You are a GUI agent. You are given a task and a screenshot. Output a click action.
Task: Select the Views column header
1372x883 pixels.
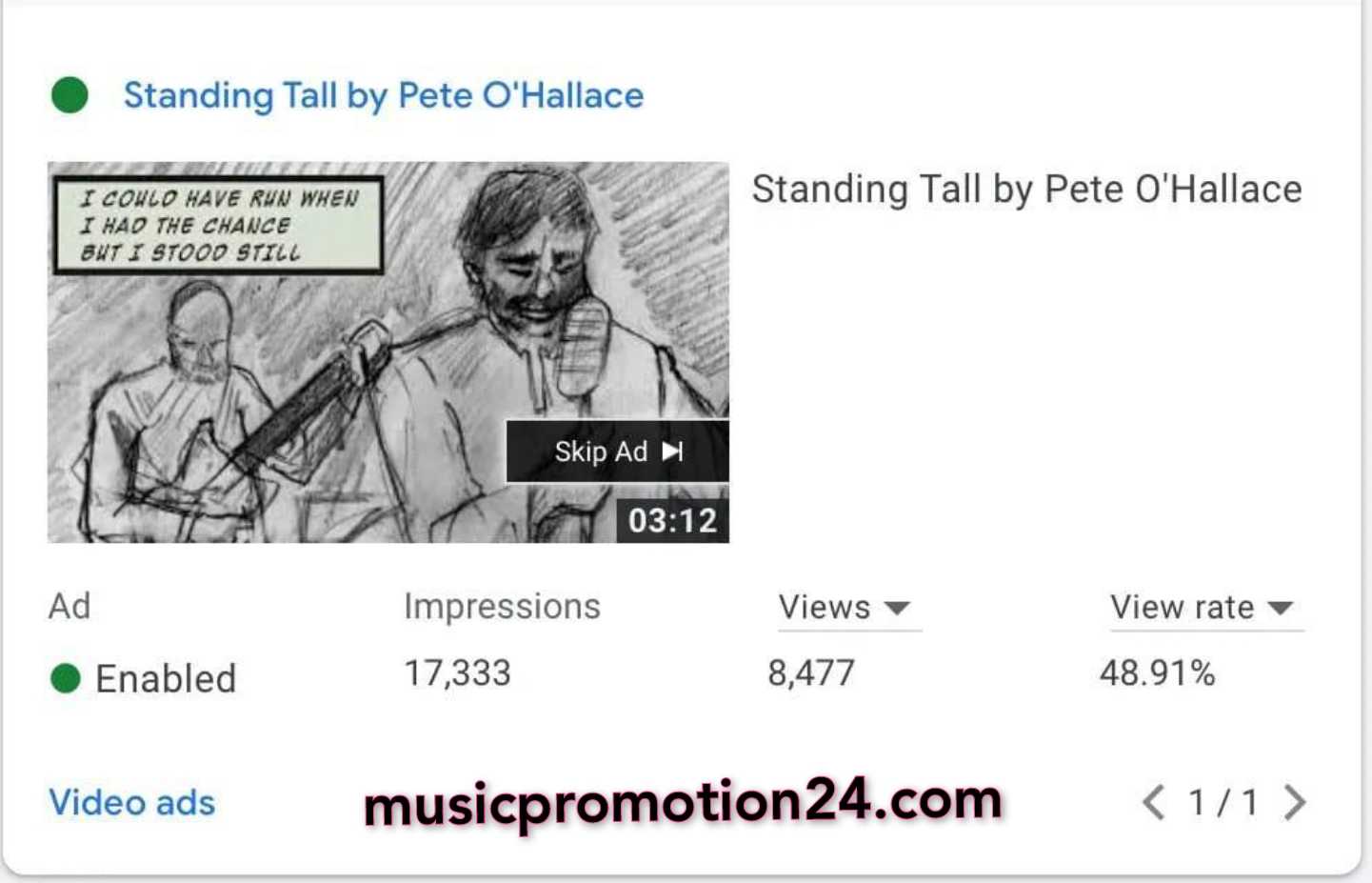click(x=825, y=608)
